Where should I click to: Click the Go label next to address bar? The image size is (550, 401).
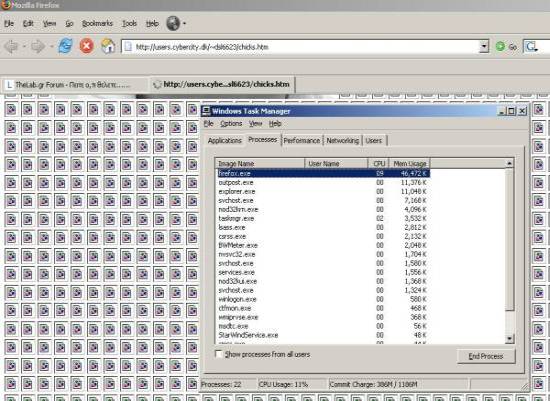click(512, 47)
